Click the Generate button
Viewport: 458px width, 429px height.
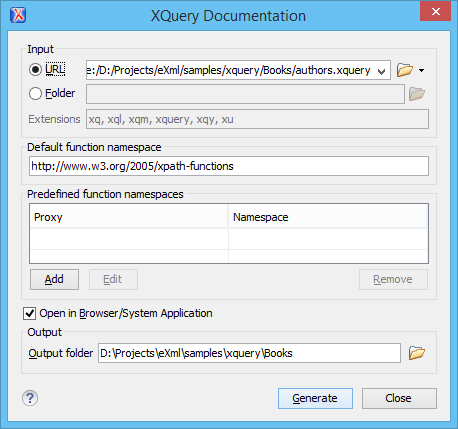[x=315, y=398]
